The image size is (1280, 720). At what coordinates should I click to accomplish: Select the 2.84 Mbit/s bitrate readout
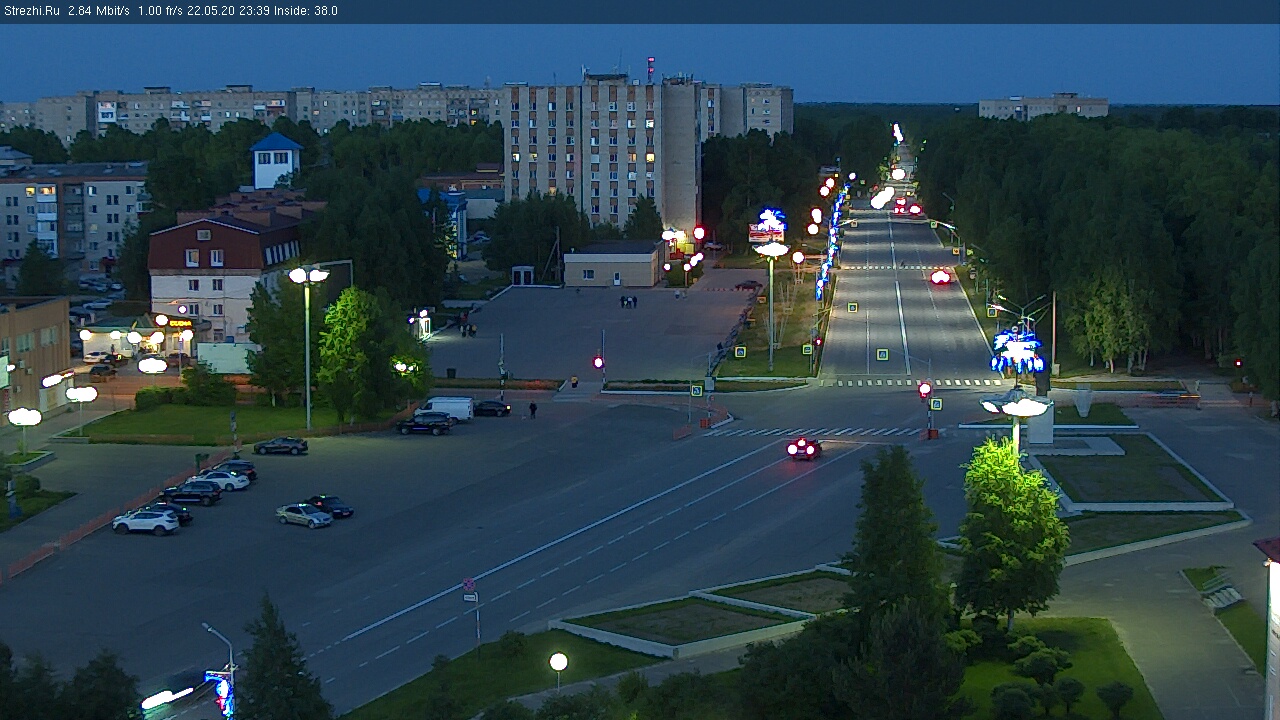tap(99, 11)
